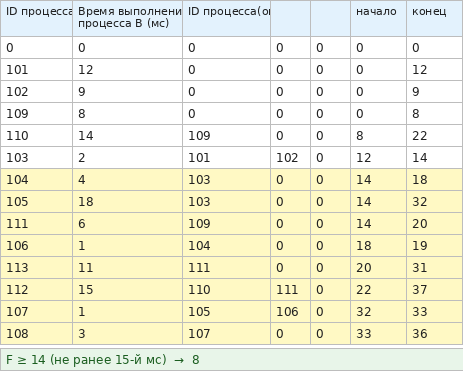Select process ID cell 110 in first column
463x377 pixels.
pos(36,136)
